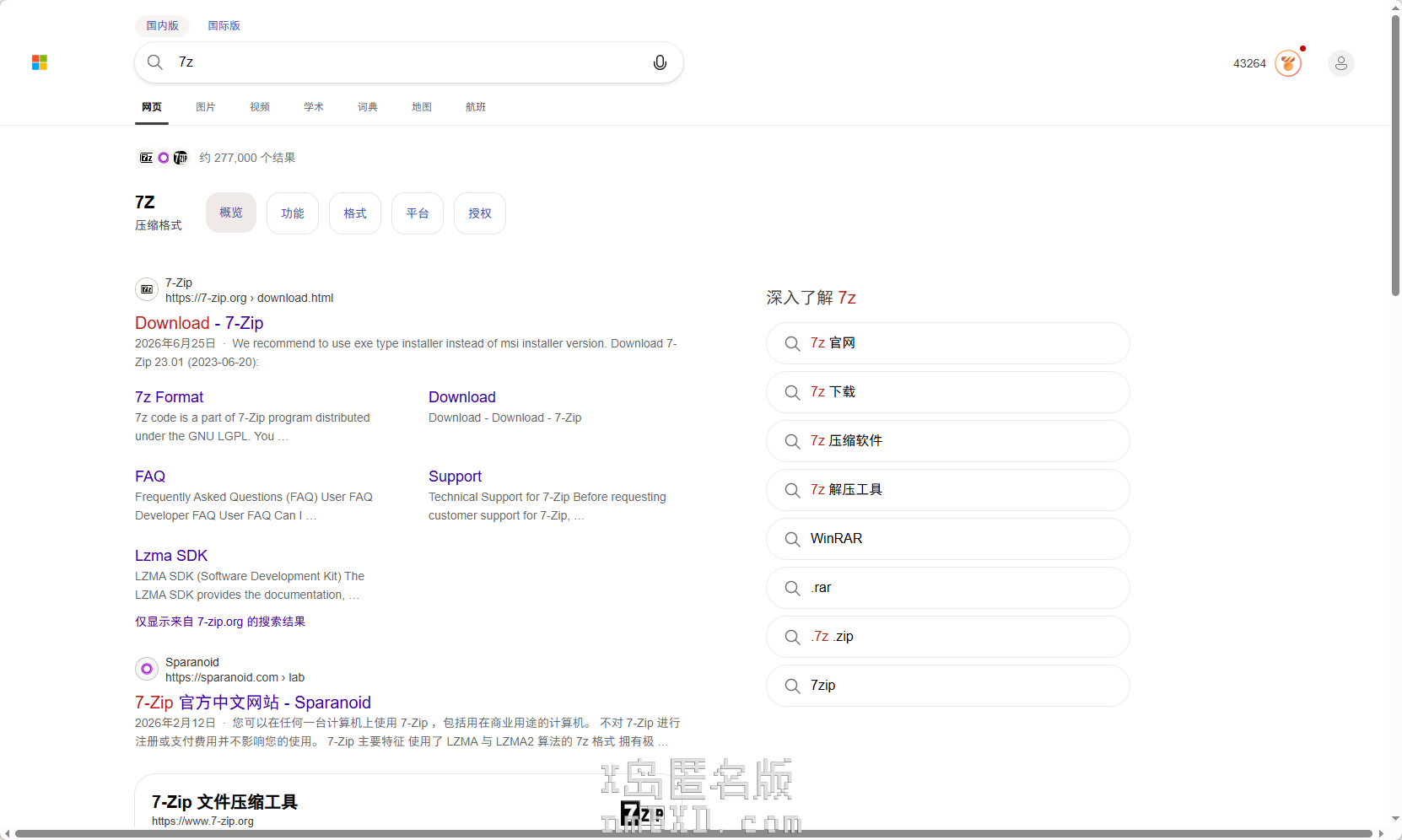The width and height of the screenshot is (1402, 840).
Task: Open the 地图 search tab
Action: [422, 107]
